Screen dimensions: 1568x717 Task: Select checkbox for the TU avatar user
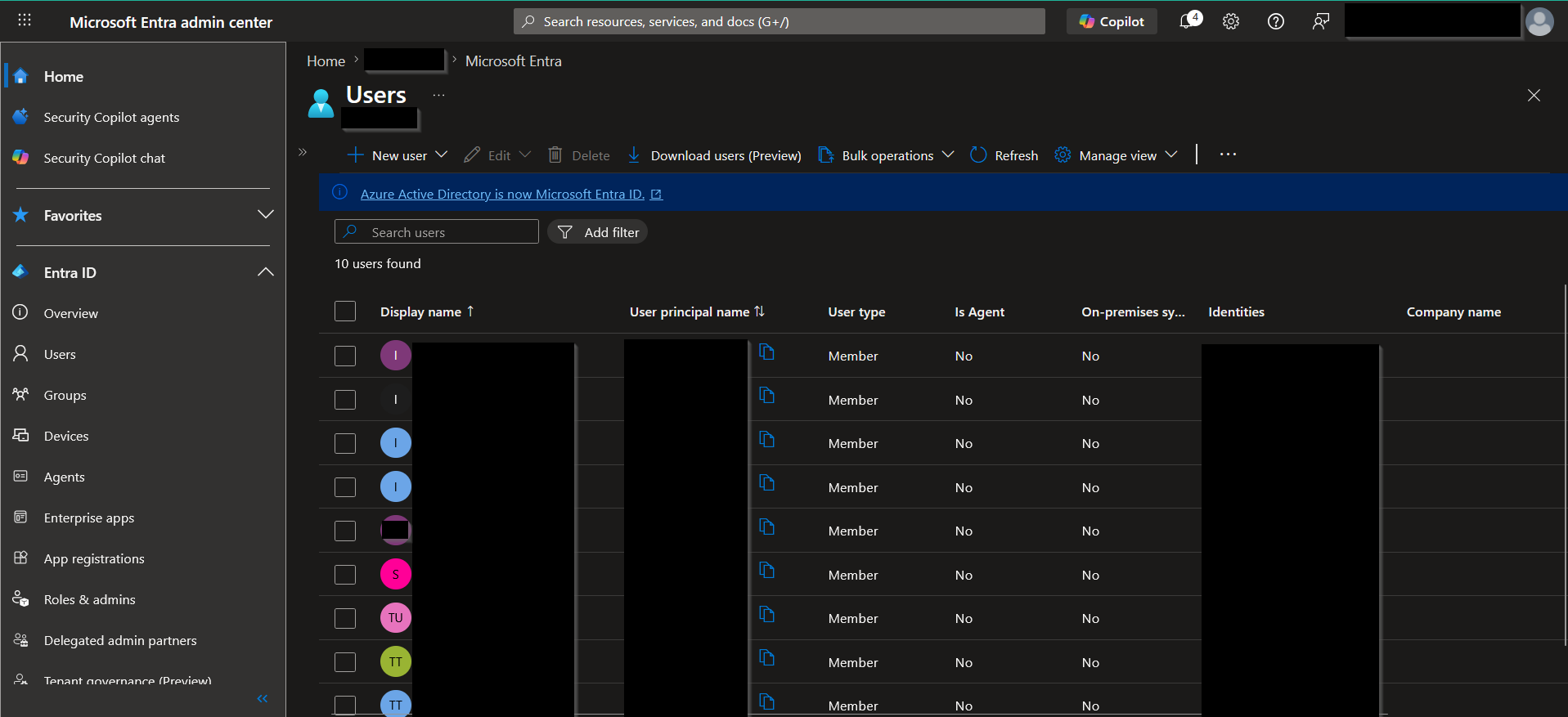point(345,618)
